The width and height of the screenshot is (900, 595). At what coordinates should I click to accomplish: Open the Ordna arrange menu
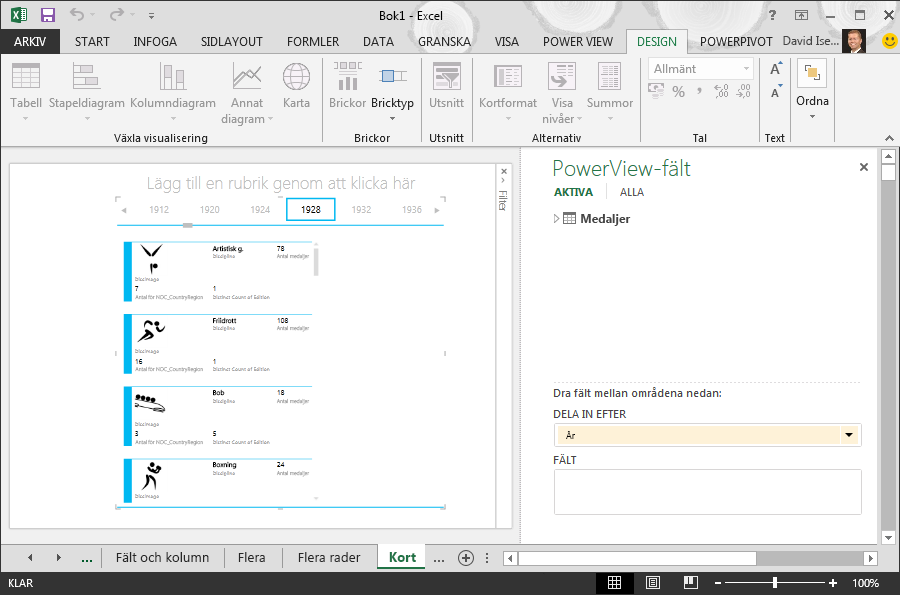(812, 89)
